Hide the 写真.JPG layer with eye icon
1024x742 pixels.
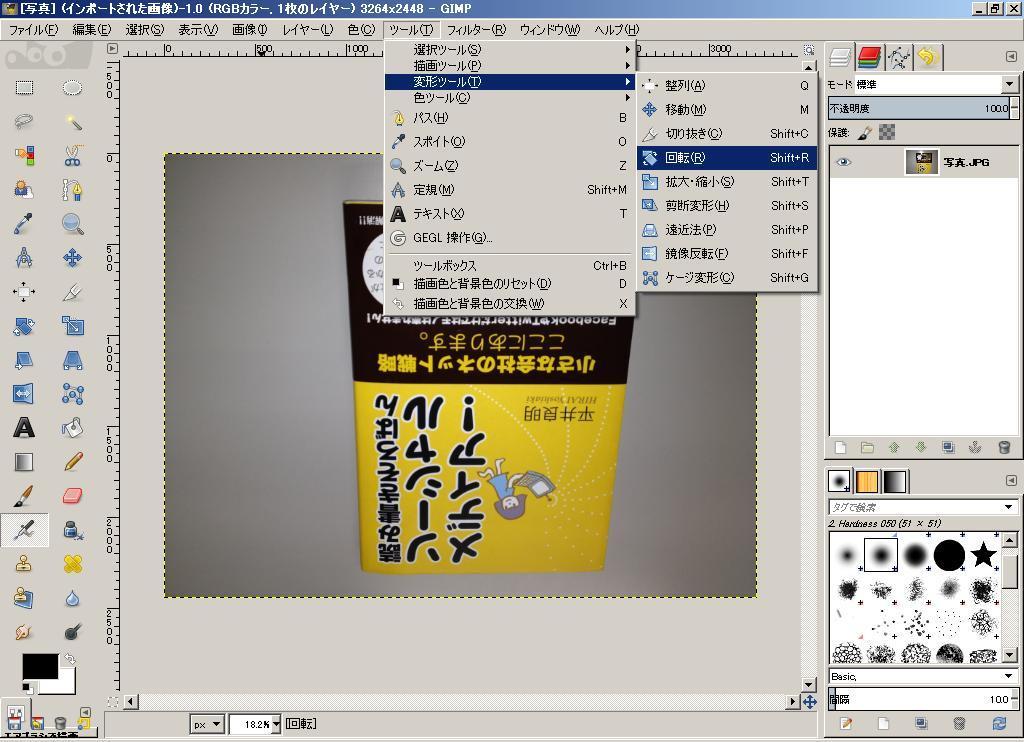[843, 162]
